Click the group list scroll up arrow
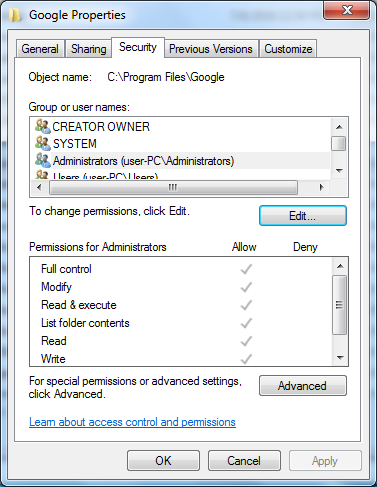Viewport: 377px width, 487px height. point(339,127)
